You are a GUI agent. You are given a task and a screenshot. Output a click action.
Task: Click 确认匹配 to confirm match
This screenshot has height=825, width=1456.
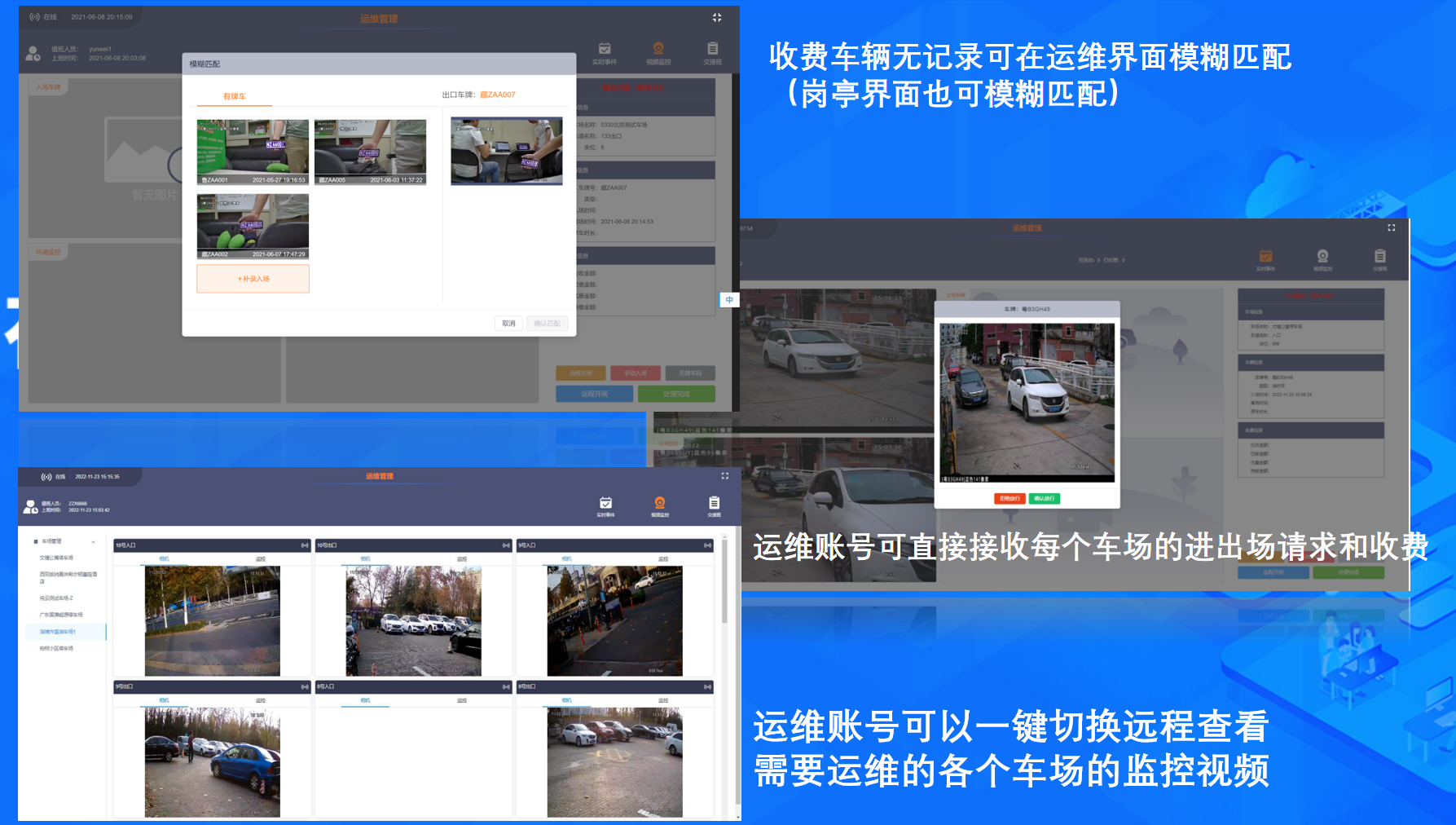click(547, 324)
